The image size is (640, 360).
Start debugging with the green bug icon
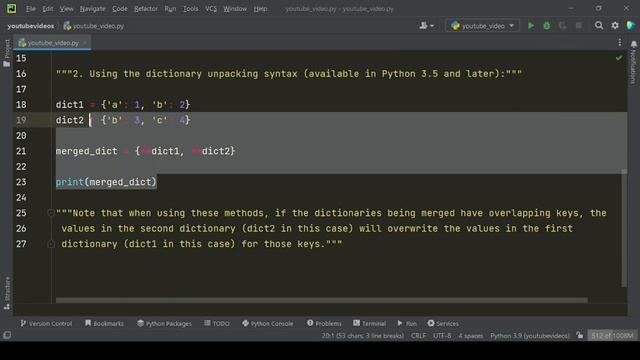(547, 26)
